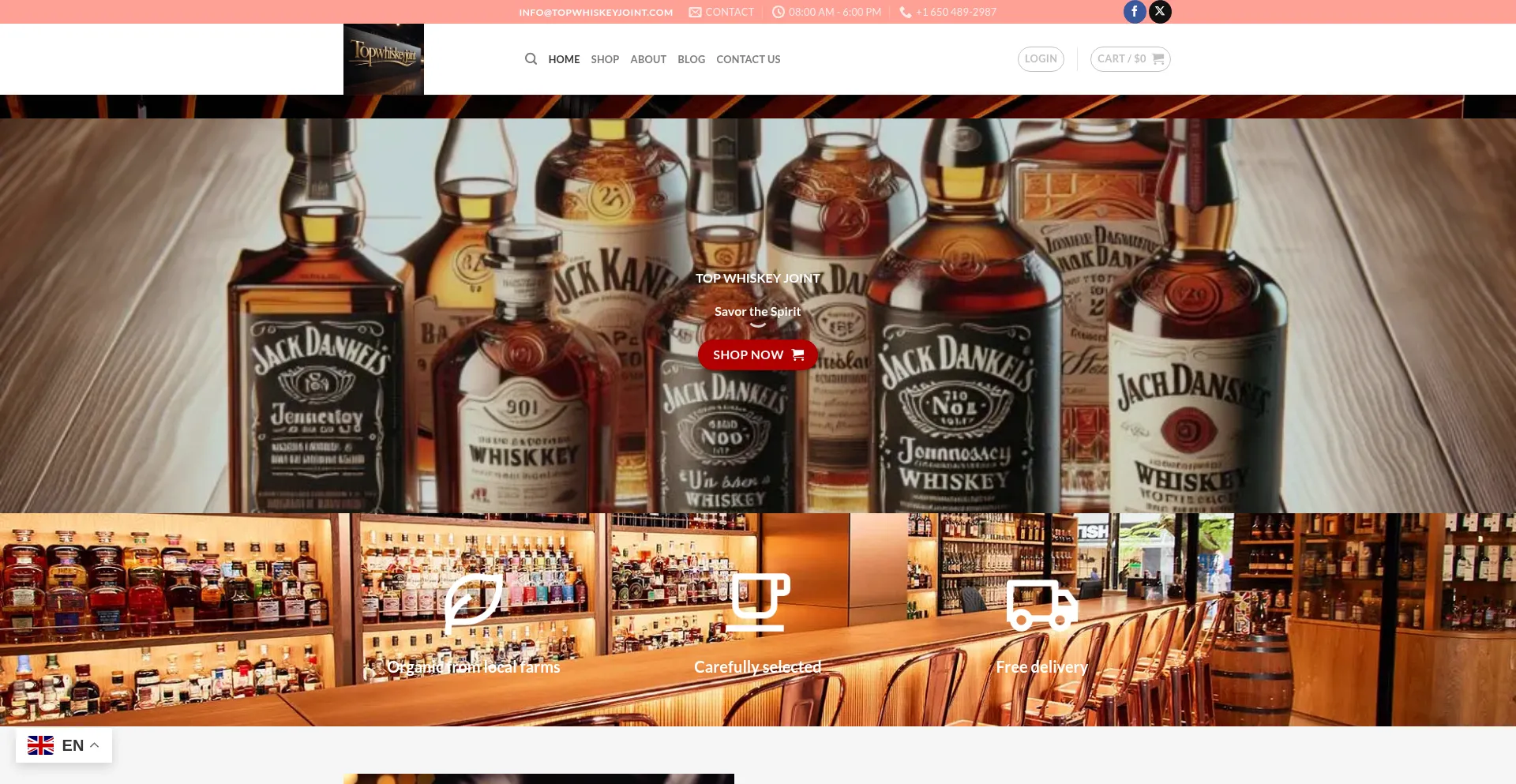Screen dimensions: 1516x784
Task: Click the 'Free delivery' text
Action: (1042, 667)
